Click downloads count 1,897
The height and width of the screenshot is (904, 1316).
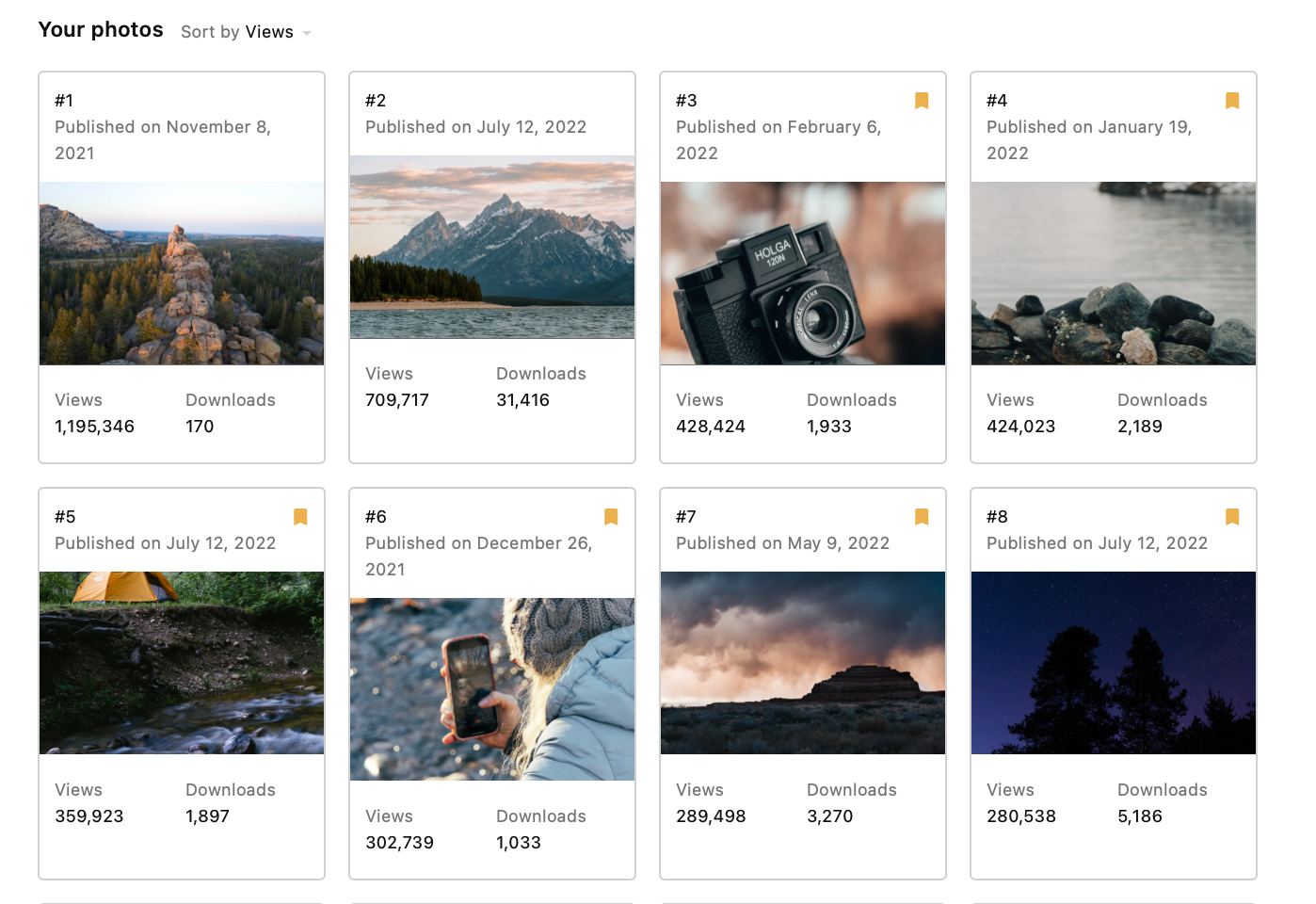coord(208,816)
